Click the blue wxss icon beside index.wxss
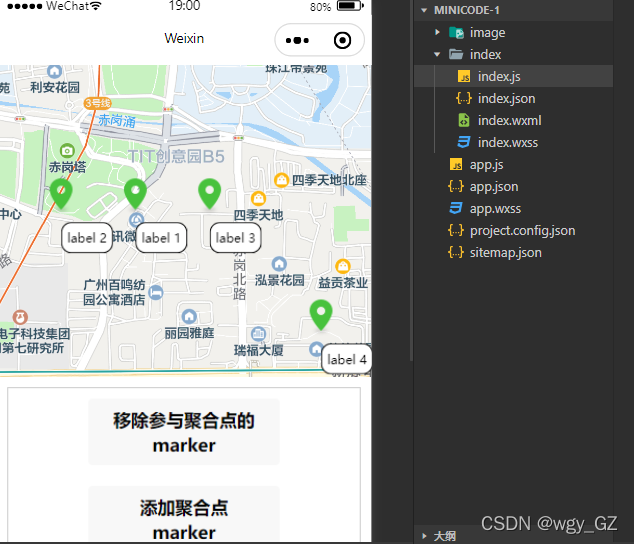This screenshot has width=634, height=544. coord(464,142)
